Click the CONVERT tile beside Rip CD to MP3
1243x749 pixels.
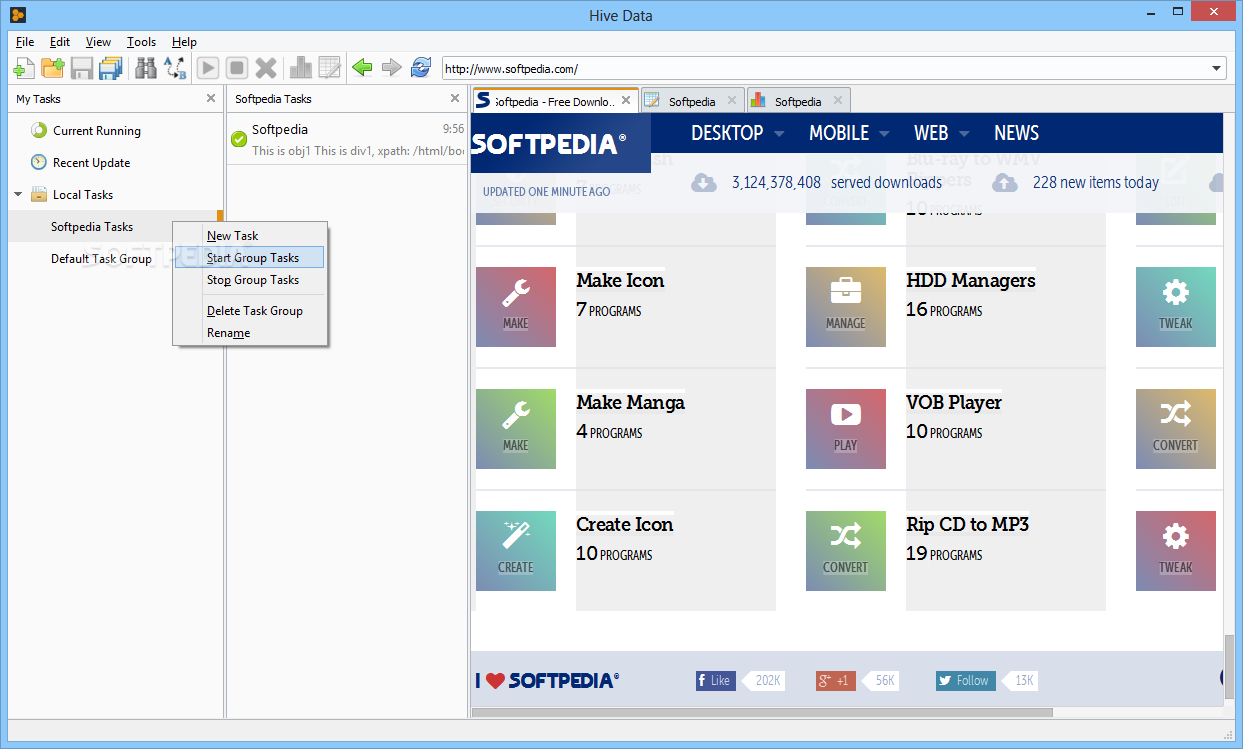tap(846, 551)
